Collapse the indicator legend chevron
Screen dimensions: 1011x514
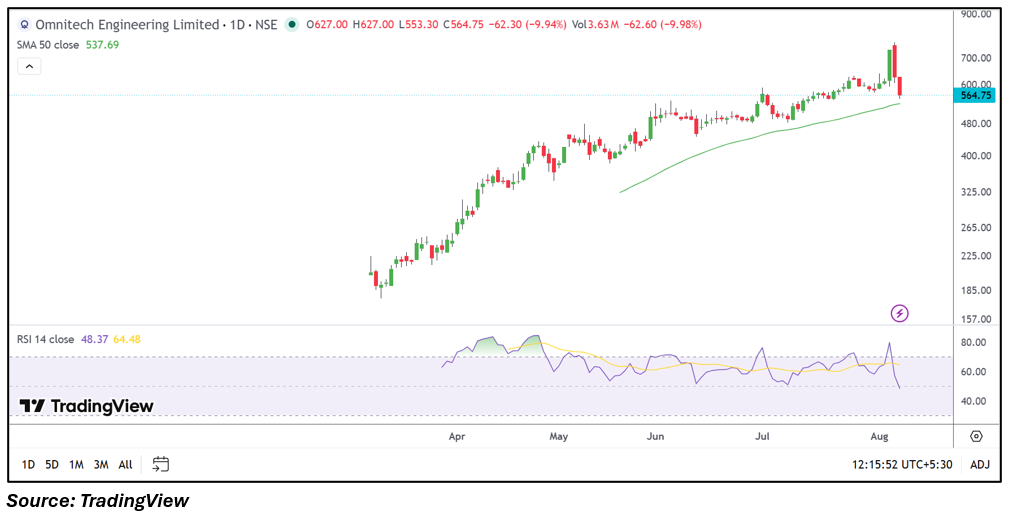point(29,66)
